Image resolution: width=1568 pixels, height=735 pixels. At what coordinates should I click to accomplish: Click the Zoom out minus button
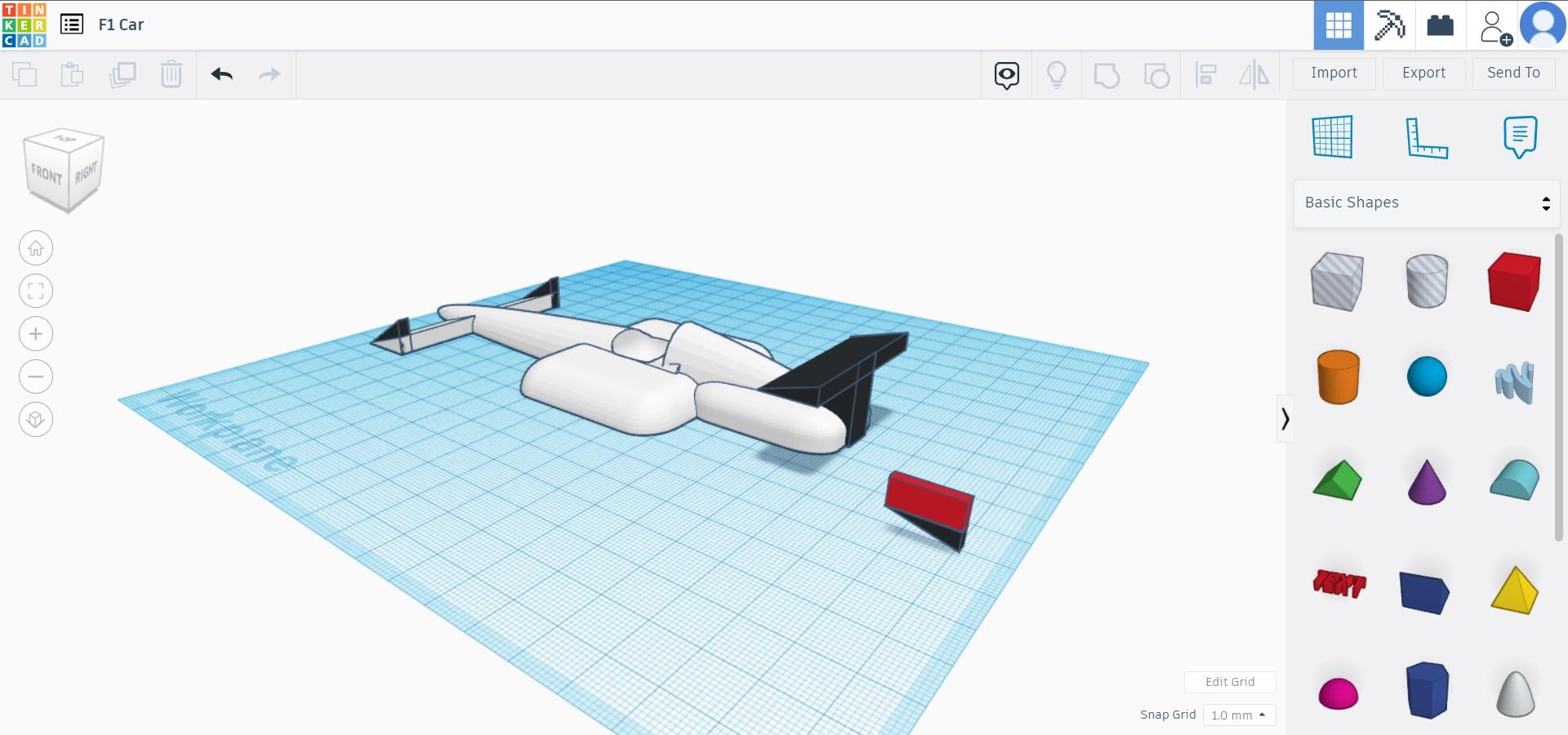click(36, 376)
